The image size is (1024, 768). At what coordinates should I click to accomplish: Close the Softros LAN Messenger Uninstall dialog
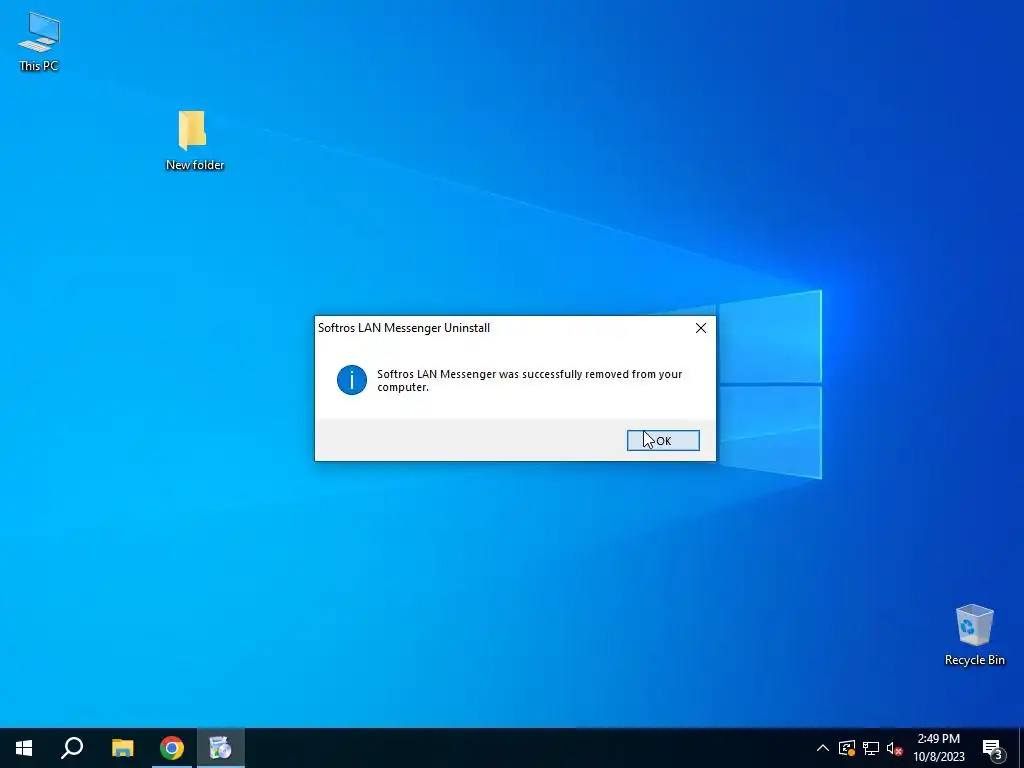point(701,328)
